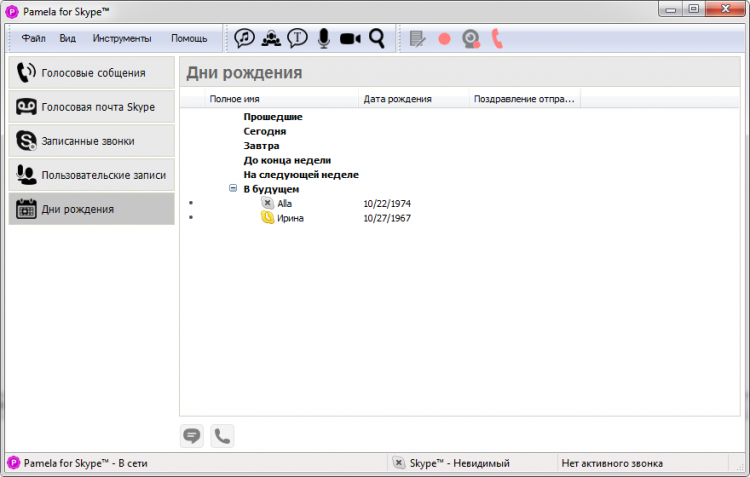The height and width of the screenshot is (477, 750).
Task: Open Голосовые сообщения section
Action: pyautogui.click(x=91, y=73)
